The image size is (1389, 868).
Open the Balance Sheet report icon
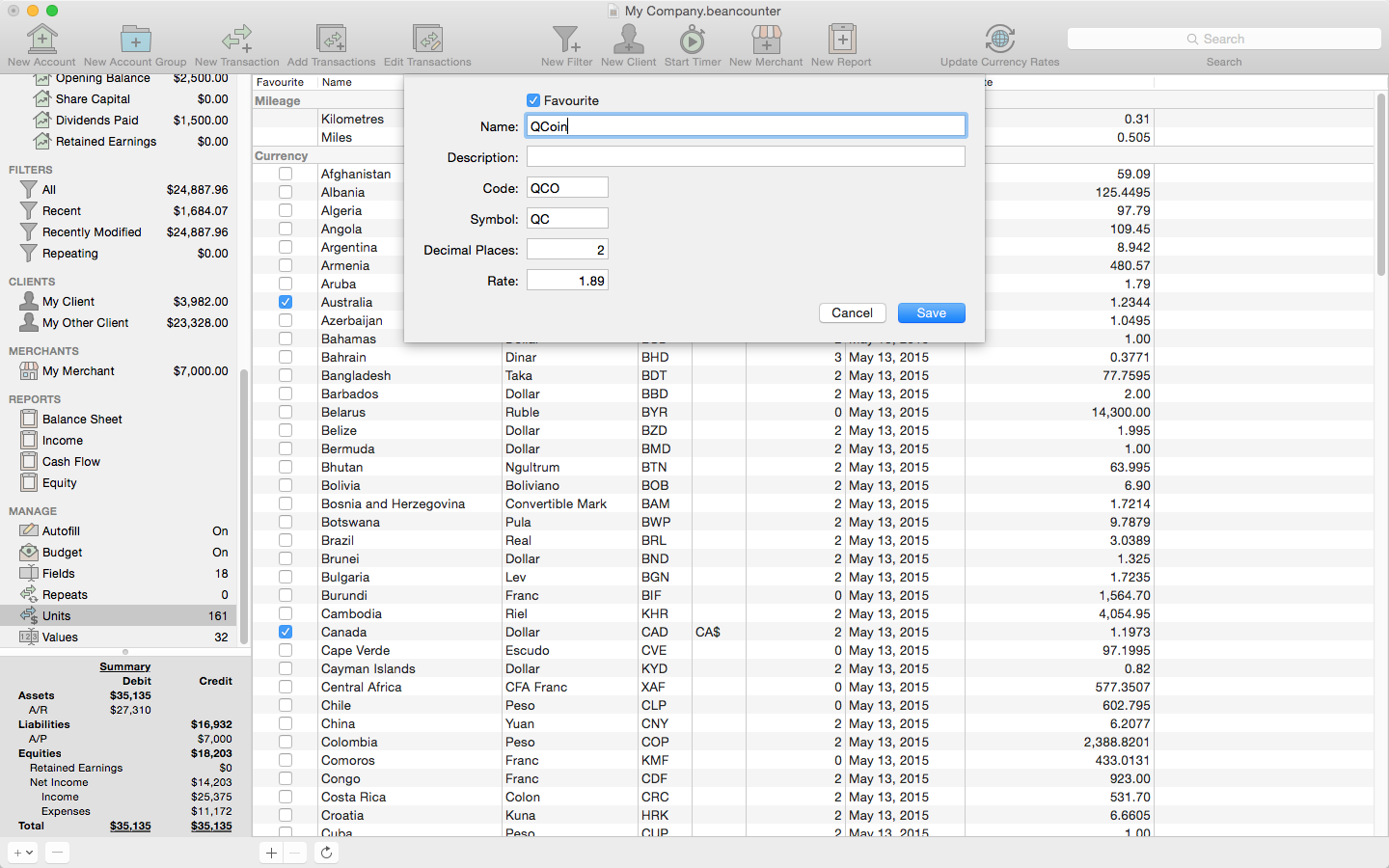pyautogui.click(x=29, y=419)
